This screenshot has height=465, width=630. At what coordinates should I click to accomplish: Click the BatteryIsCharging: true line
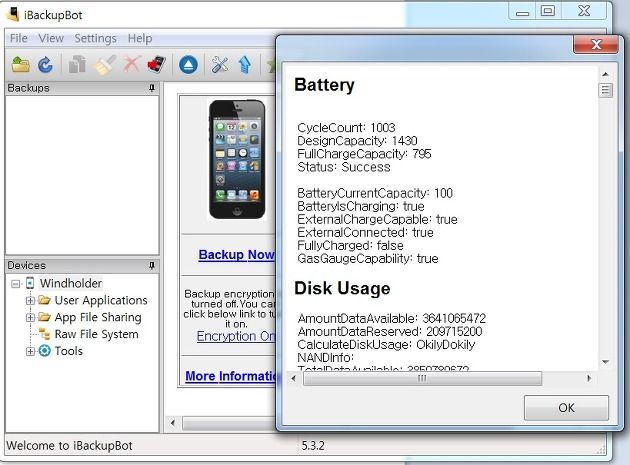pos(361,207)
